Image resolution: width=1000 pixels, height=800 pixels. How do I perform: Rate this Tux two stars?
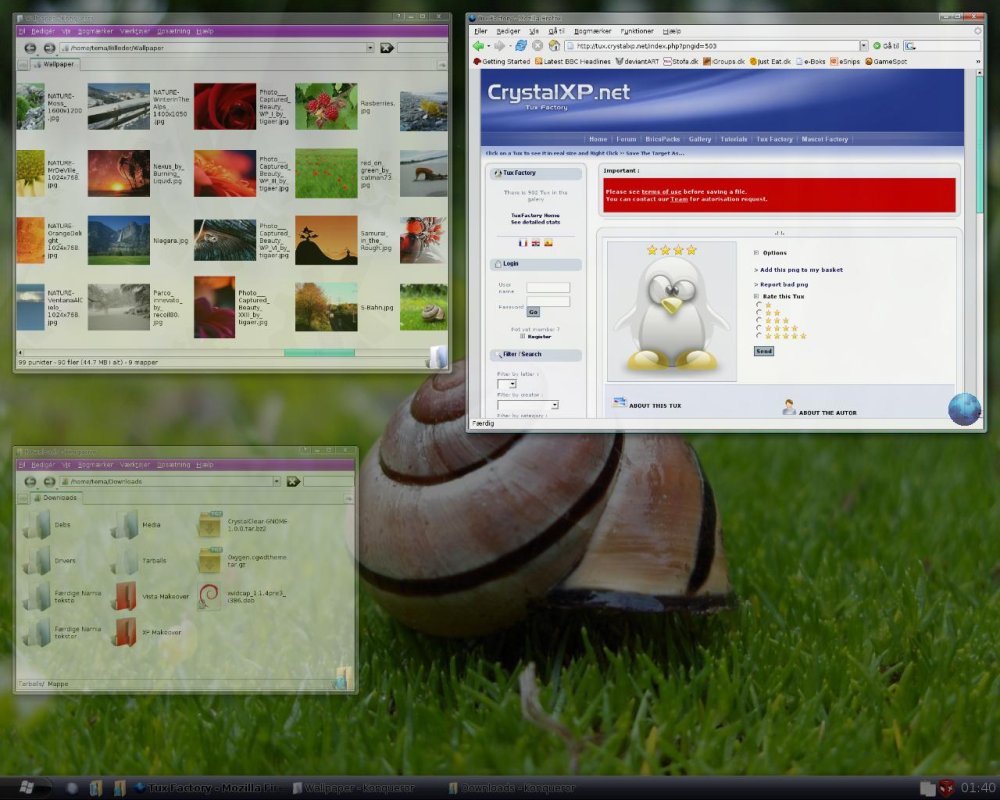pyautogui.click(x=759, y=313)
